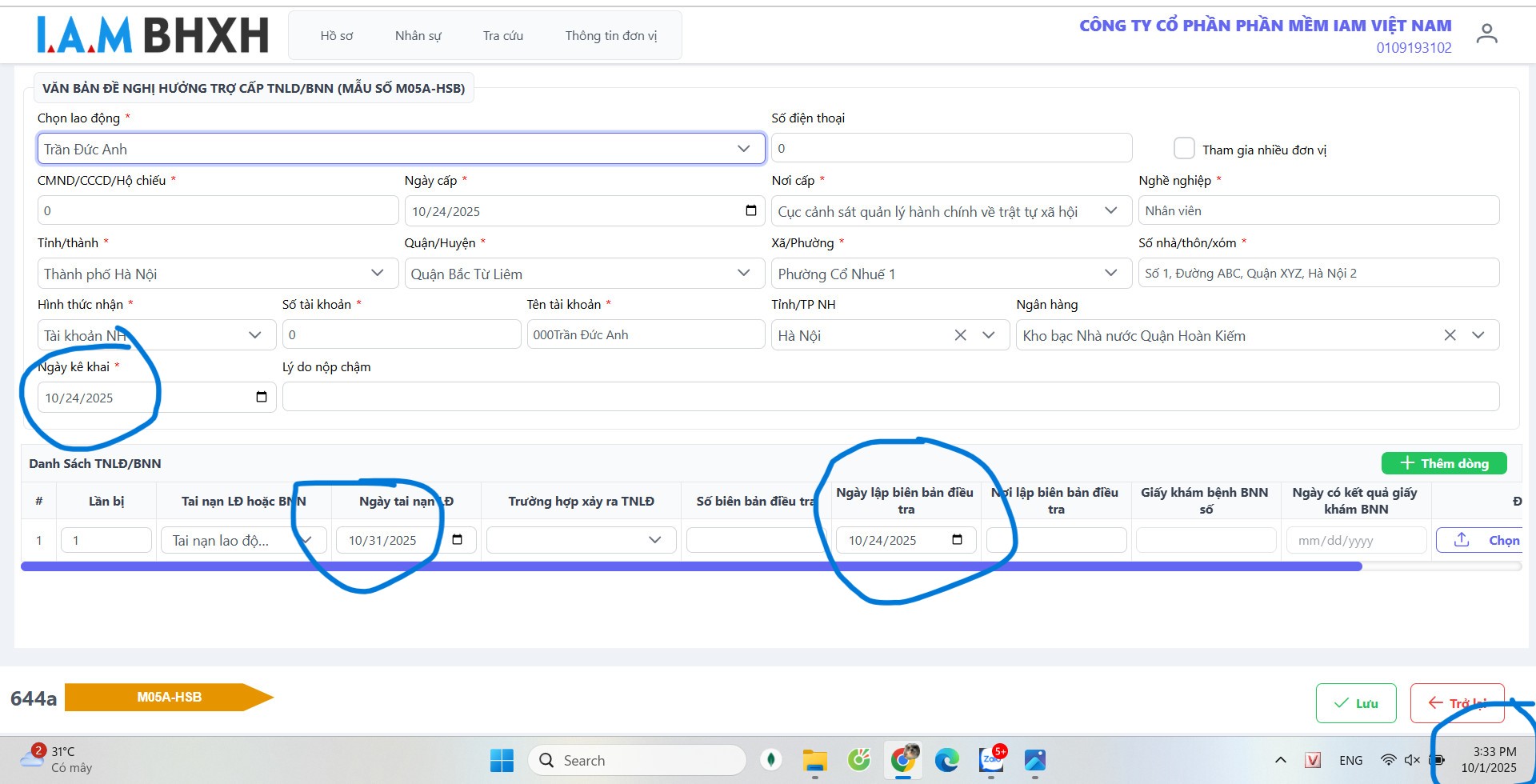The image size is (1536, 784).
Task: Click Giấy khám bệnh BNN số field
Action: tap(1206, 540)
